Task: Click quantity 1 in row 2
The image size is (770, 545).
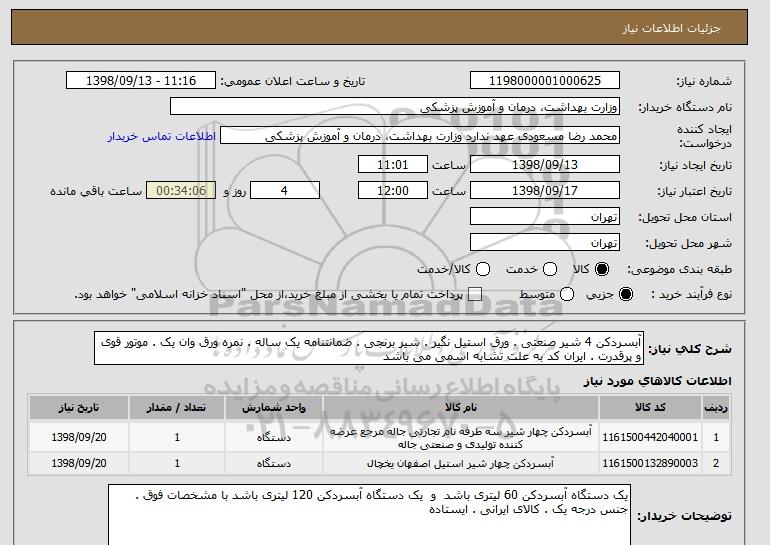Action: click(177, 463)
